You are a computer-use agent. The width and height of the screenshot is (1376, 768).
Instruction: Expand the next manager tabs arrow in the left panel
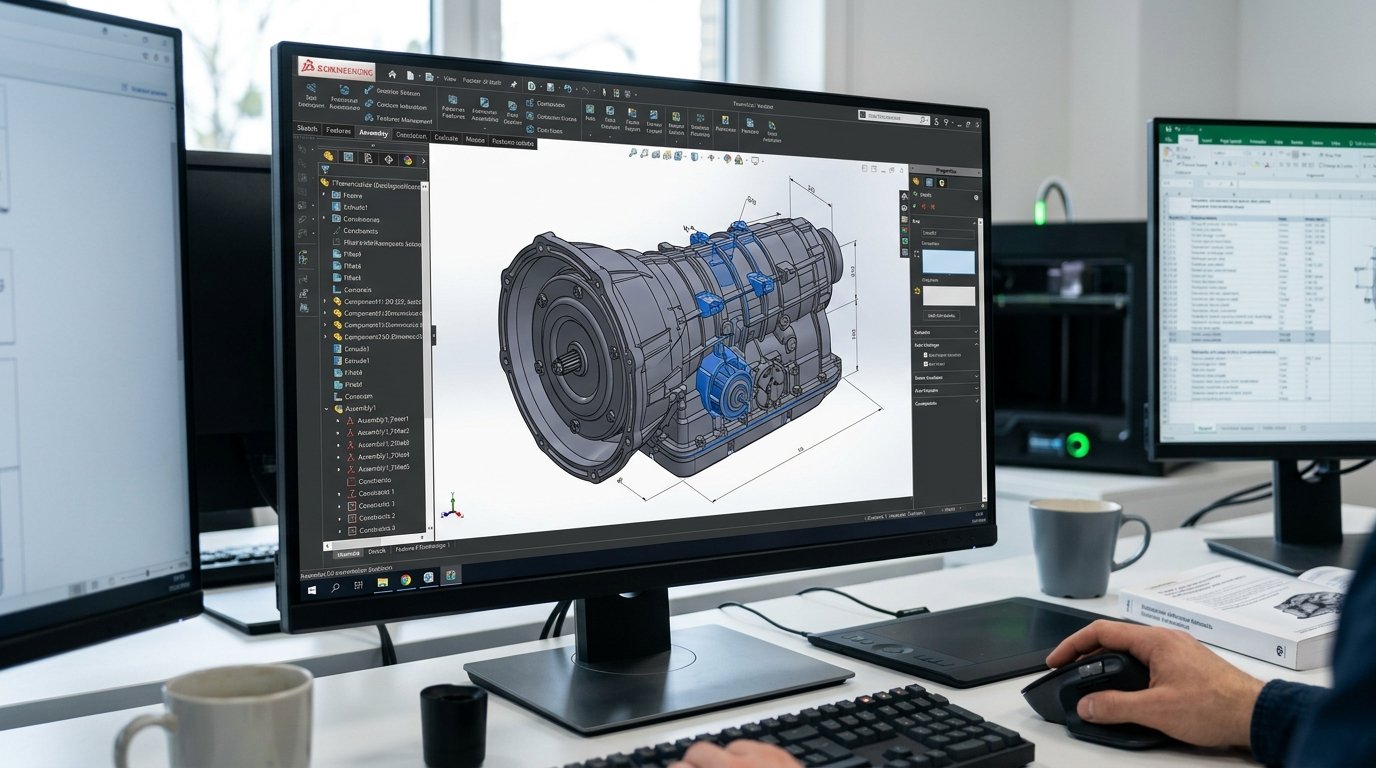tap(424, 161)
